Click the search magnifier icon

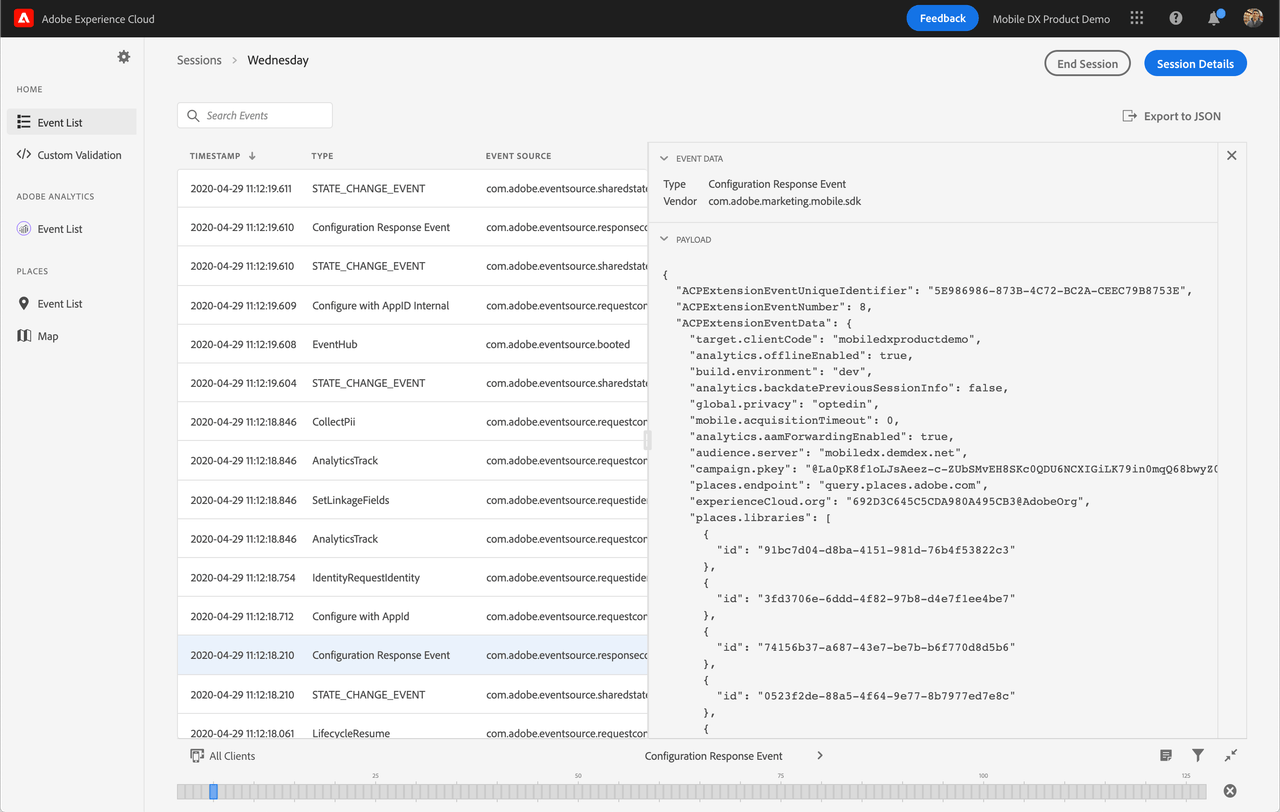click(193, 116)
